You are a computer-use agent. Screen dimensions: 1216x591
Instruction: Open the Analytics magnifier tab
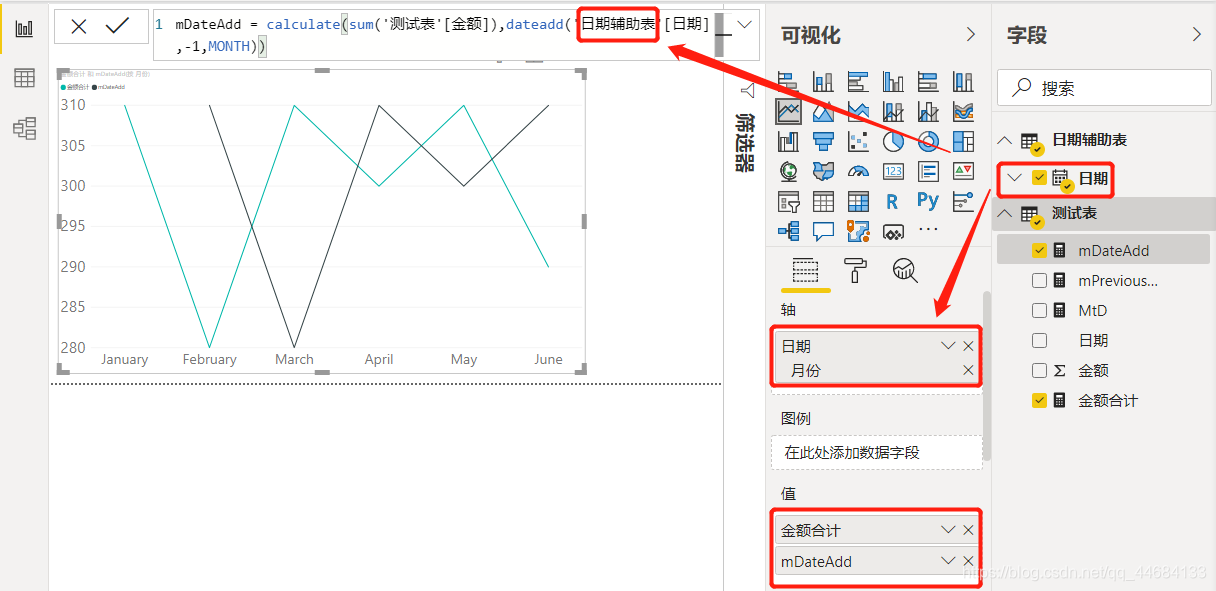coord(904,270)
